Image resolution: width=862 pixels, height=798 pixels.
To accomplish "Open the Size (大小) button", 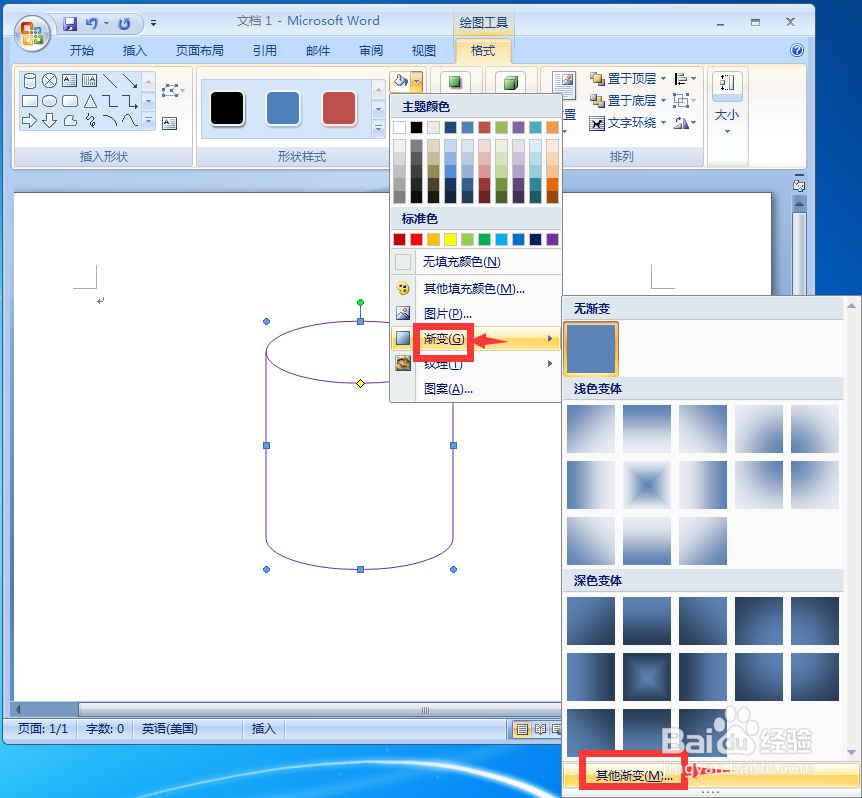I will pos(727,103).
